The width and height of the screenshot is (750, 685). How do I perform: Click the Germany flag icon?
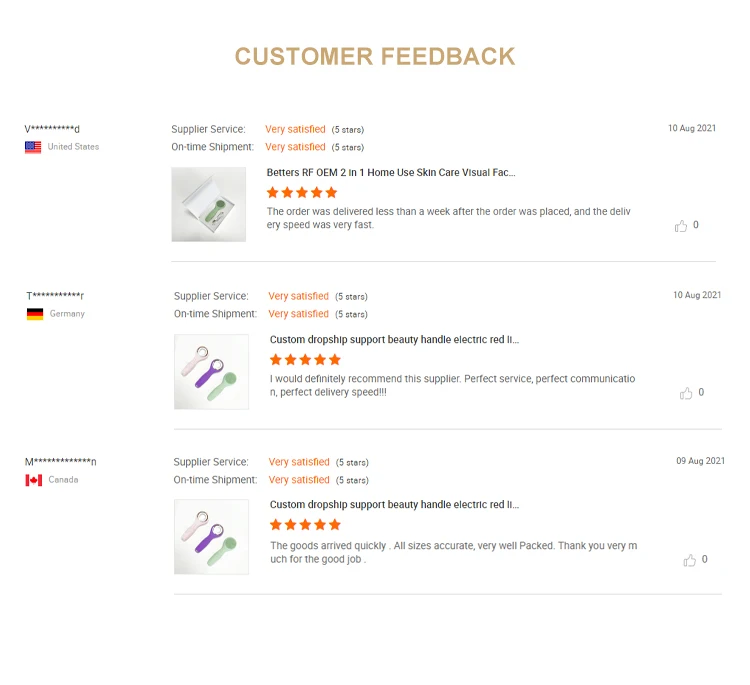[35, 314]
